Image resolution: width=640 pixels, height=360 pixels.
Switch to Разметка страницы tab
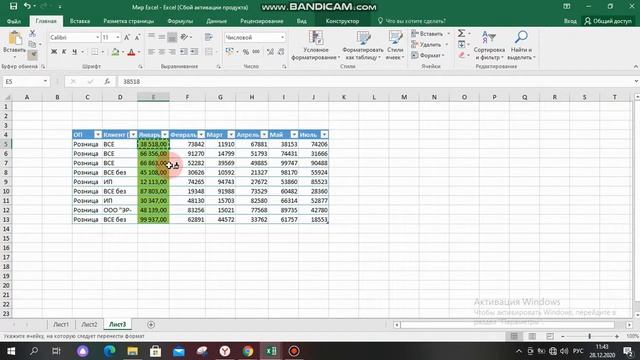[x=129, y=21]
